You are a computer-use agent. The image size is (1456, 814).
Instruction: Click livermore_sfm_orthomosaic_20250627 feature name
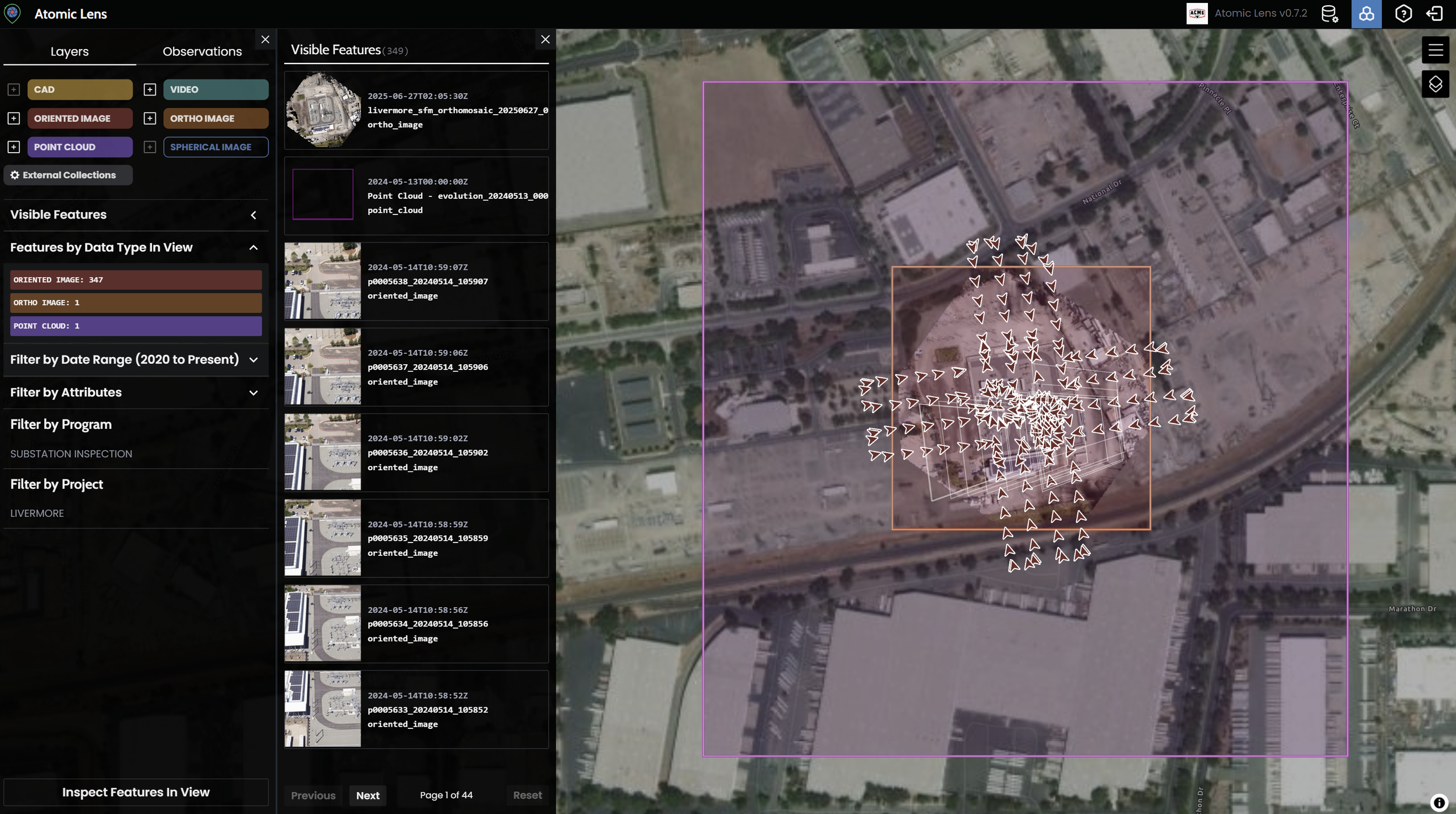[x=458, y=110]
